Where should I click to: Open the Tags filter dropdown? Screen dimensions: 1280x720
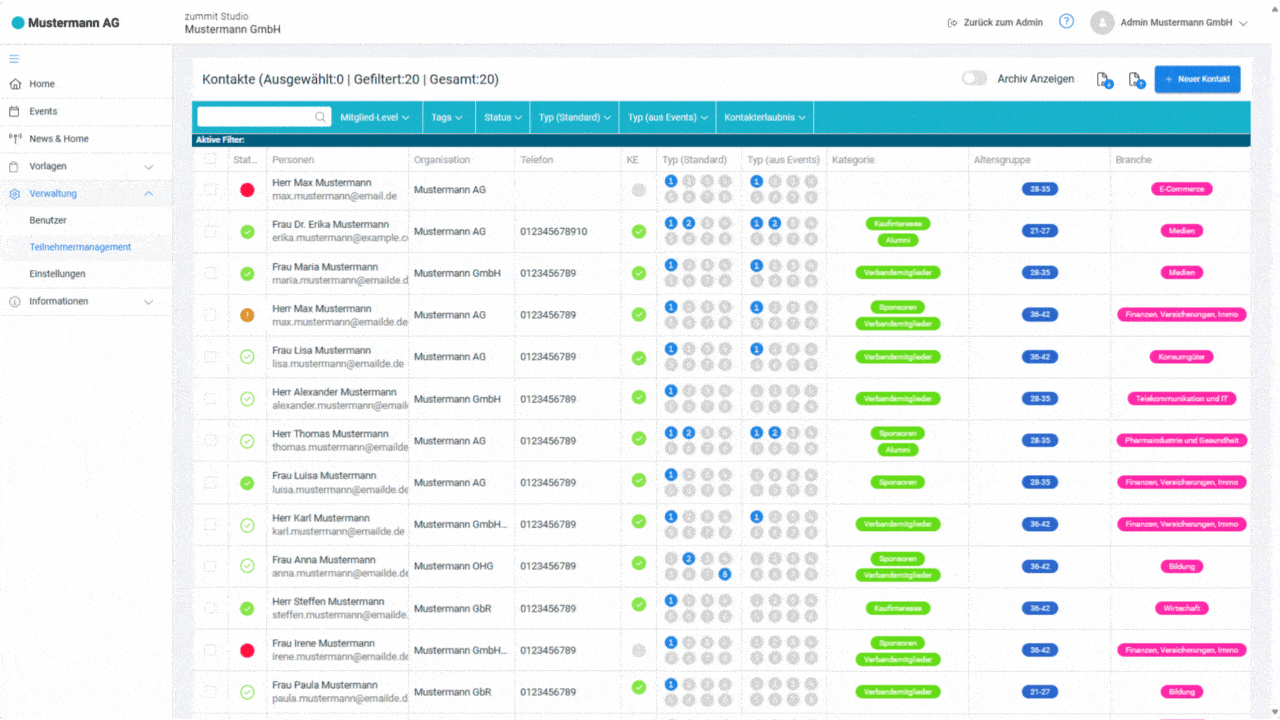click(447, 117)
